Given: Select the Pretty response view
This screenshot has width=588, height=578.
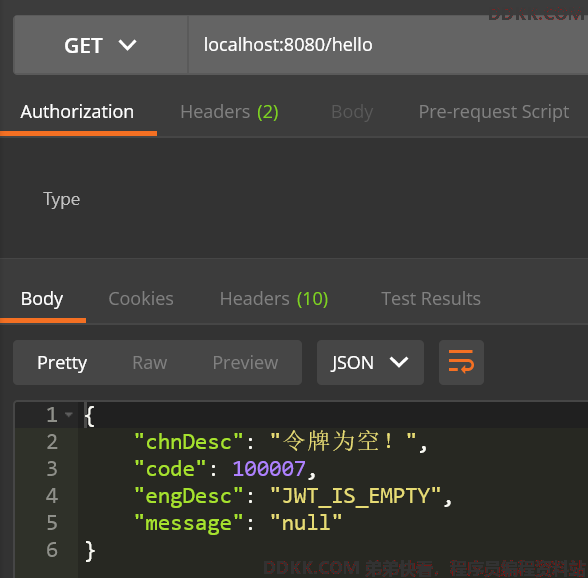Looking at the screenshot, I should [62, 362].
